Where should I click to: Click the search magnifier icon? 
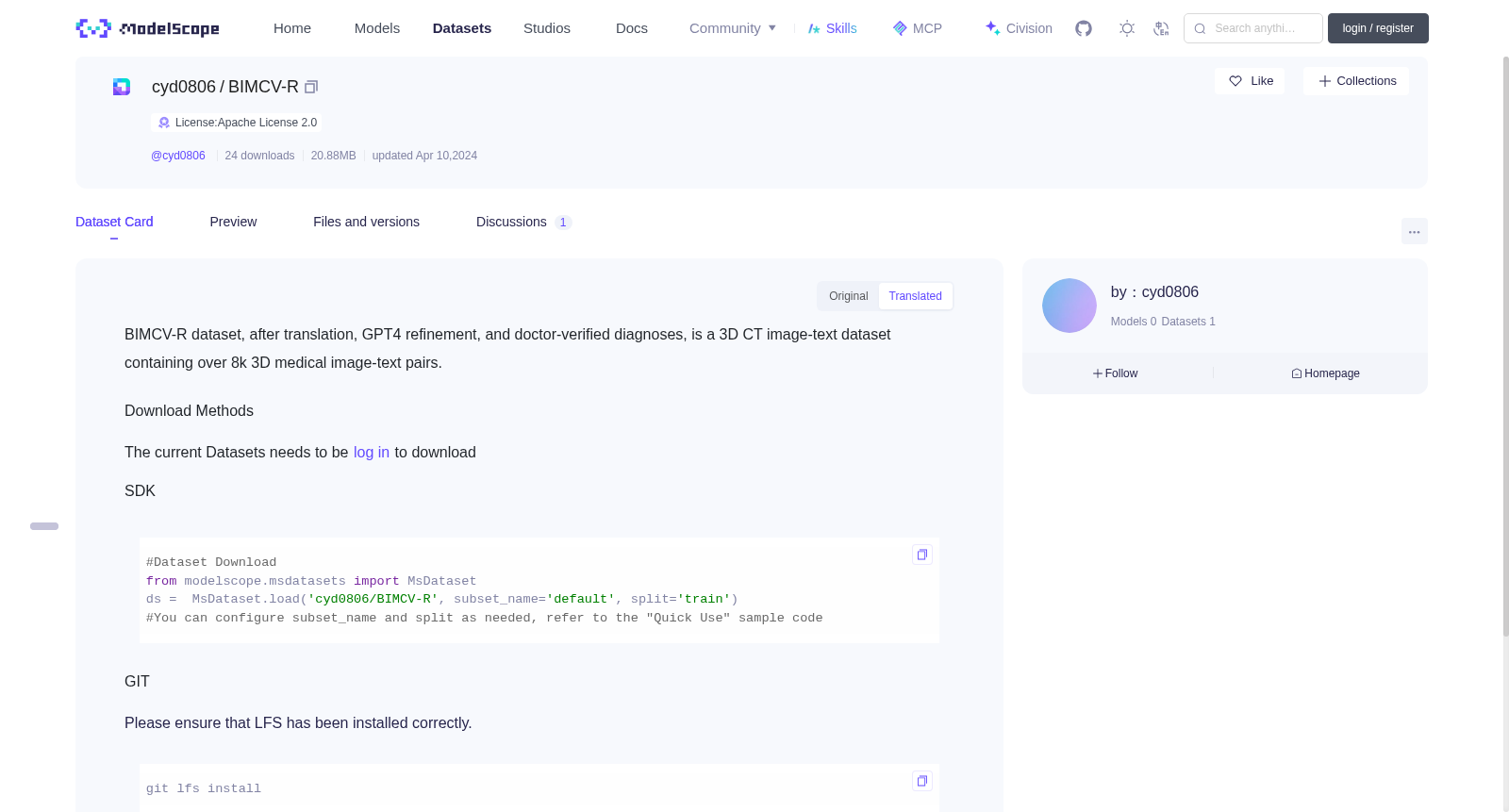(1200, 28)
